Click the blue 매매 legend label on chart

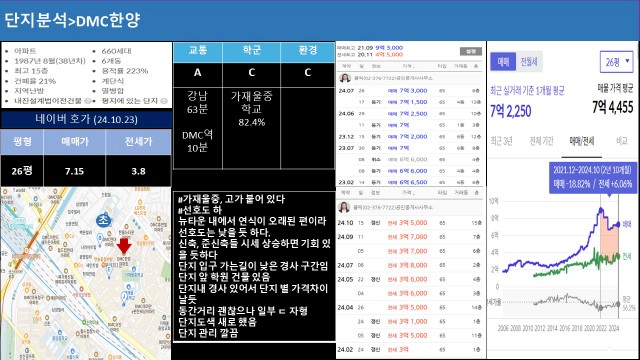click(x=627, y=224)
